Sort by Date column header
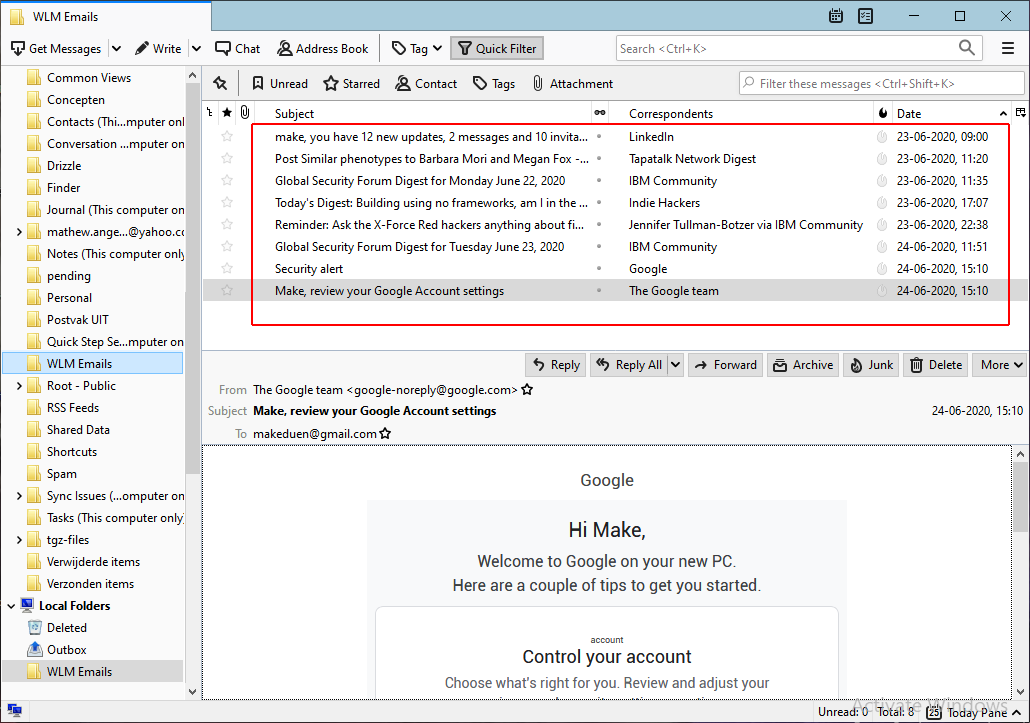Image resolution: width=1030 pixels, height=723 pixels. tap(952, 113)
